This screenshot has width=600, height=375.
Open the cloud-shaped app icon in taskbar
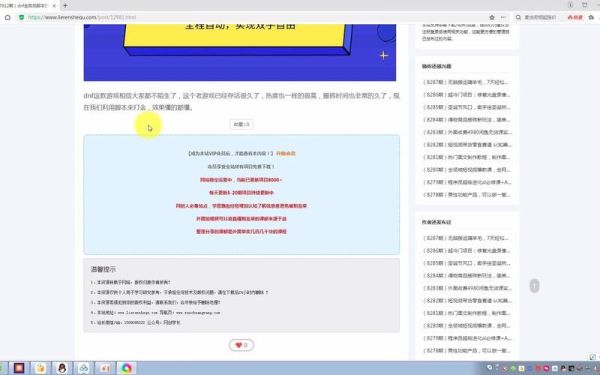pos(83,368)
